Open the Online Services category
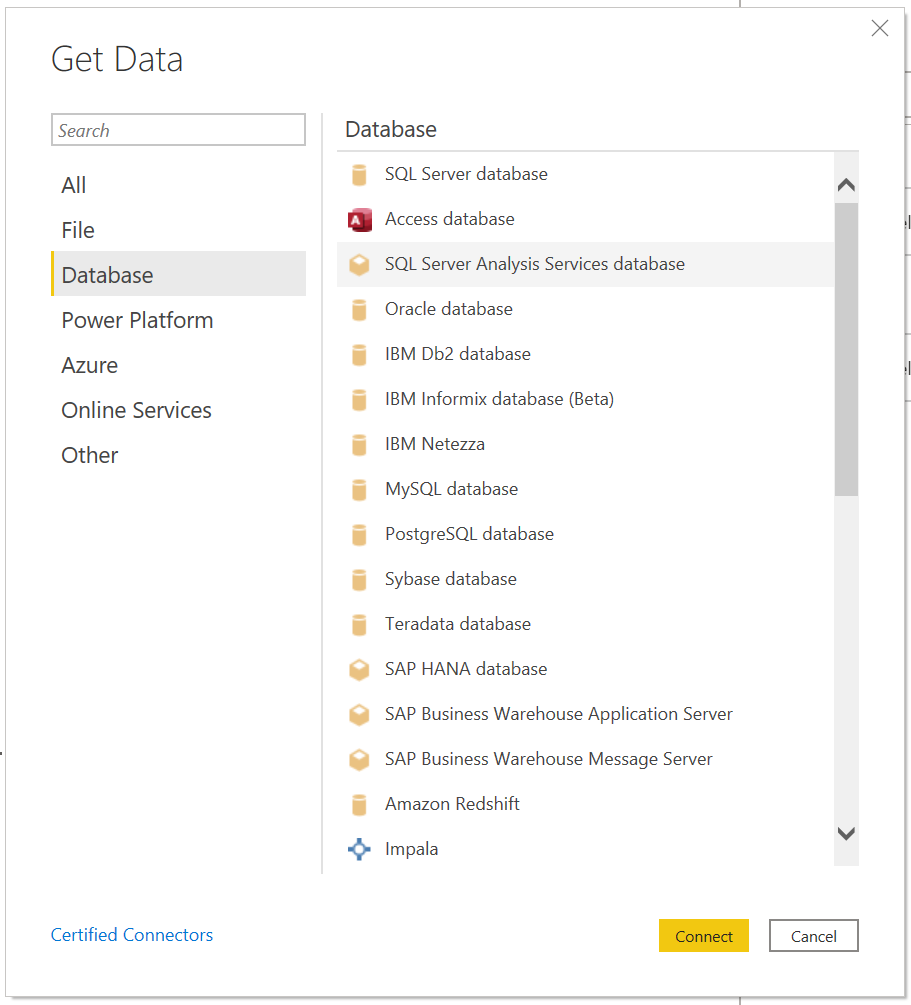Viewport: 911px width, 1005px height. pos(136,410)
